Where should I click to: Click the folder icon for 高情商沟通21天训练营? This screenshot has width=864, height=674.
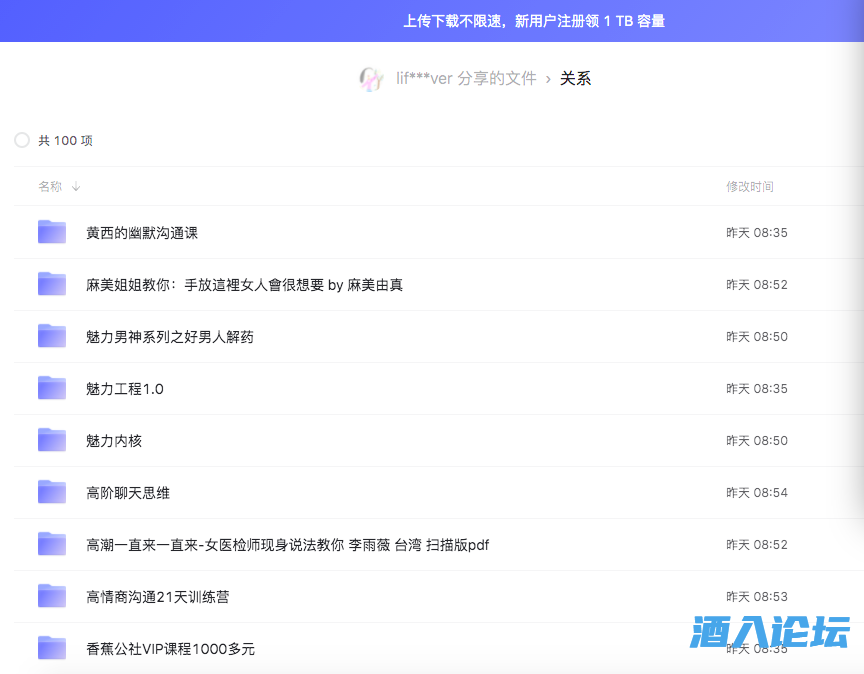click(51, 596)
